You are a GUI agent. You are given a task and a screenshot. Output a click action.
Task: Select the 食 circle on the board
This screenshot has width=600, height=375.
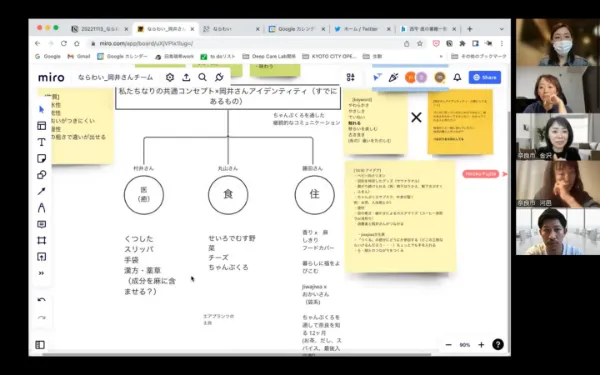pyautogui.click(x=228, y=194)
